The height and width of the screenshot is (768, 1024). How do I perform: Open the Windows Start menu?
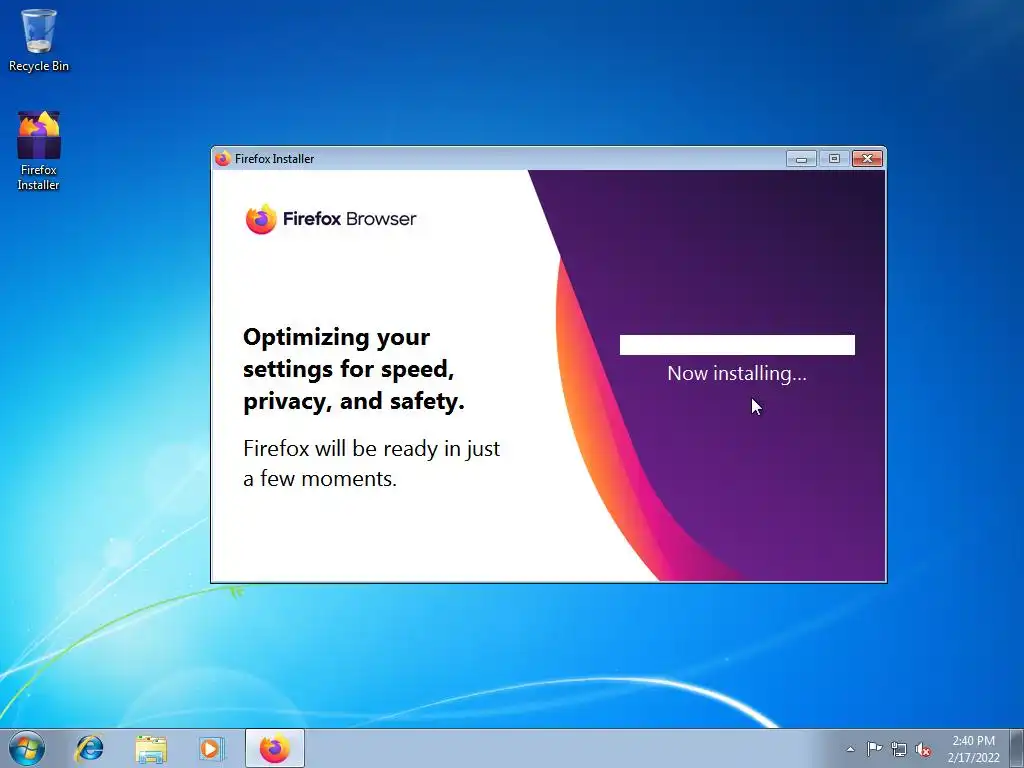click(x=27, y=748)
